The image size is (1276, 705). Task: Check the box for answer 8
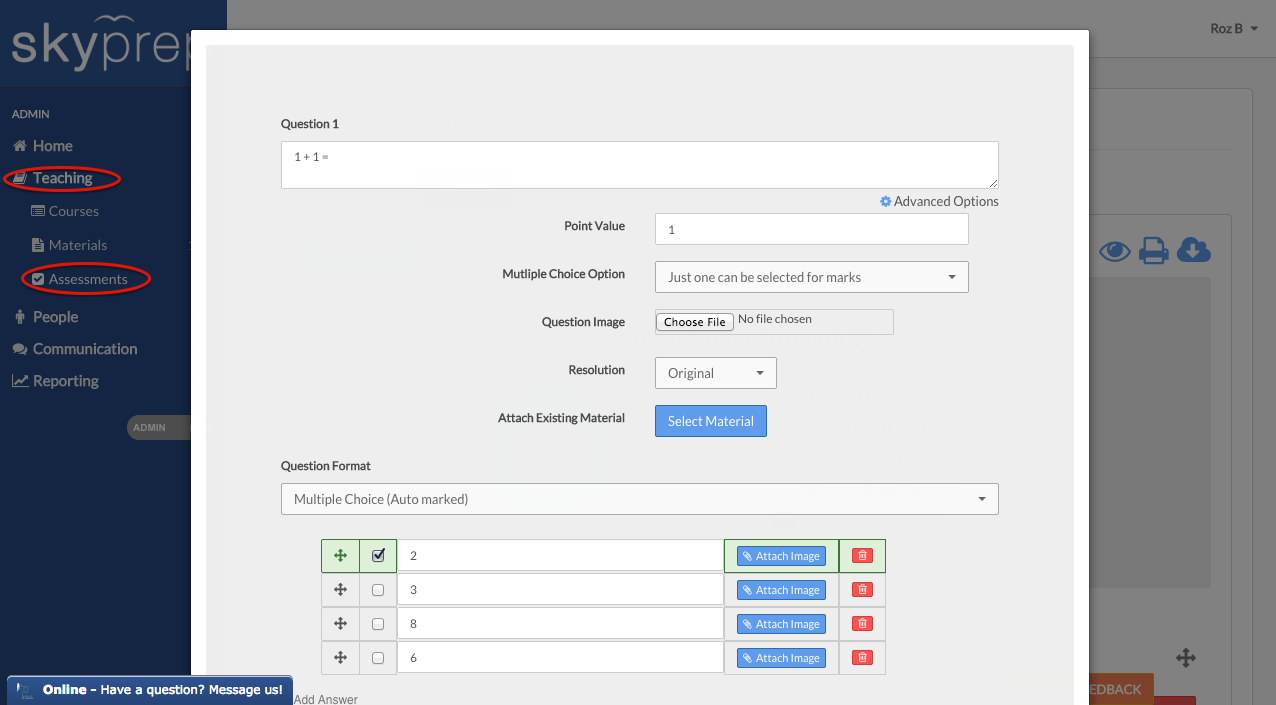[x=378, y=624]
